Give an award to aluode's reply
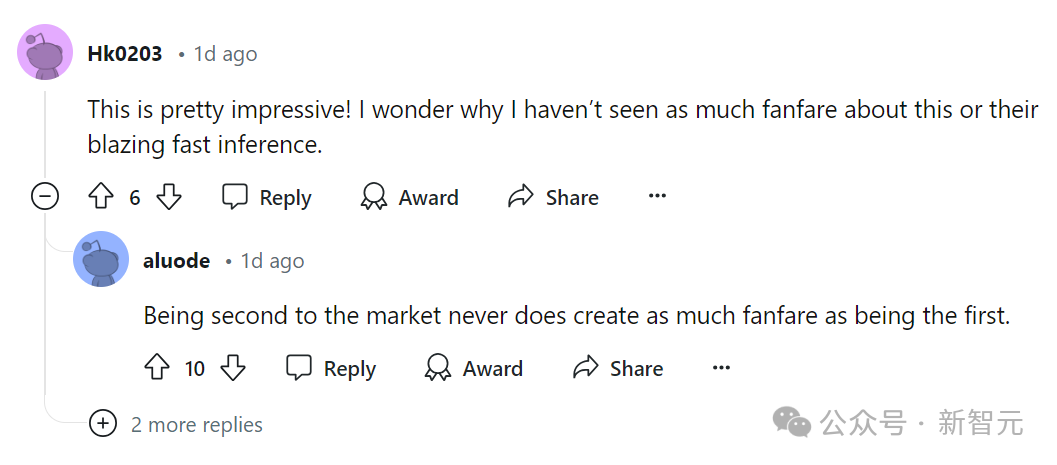 click(474, 368)
